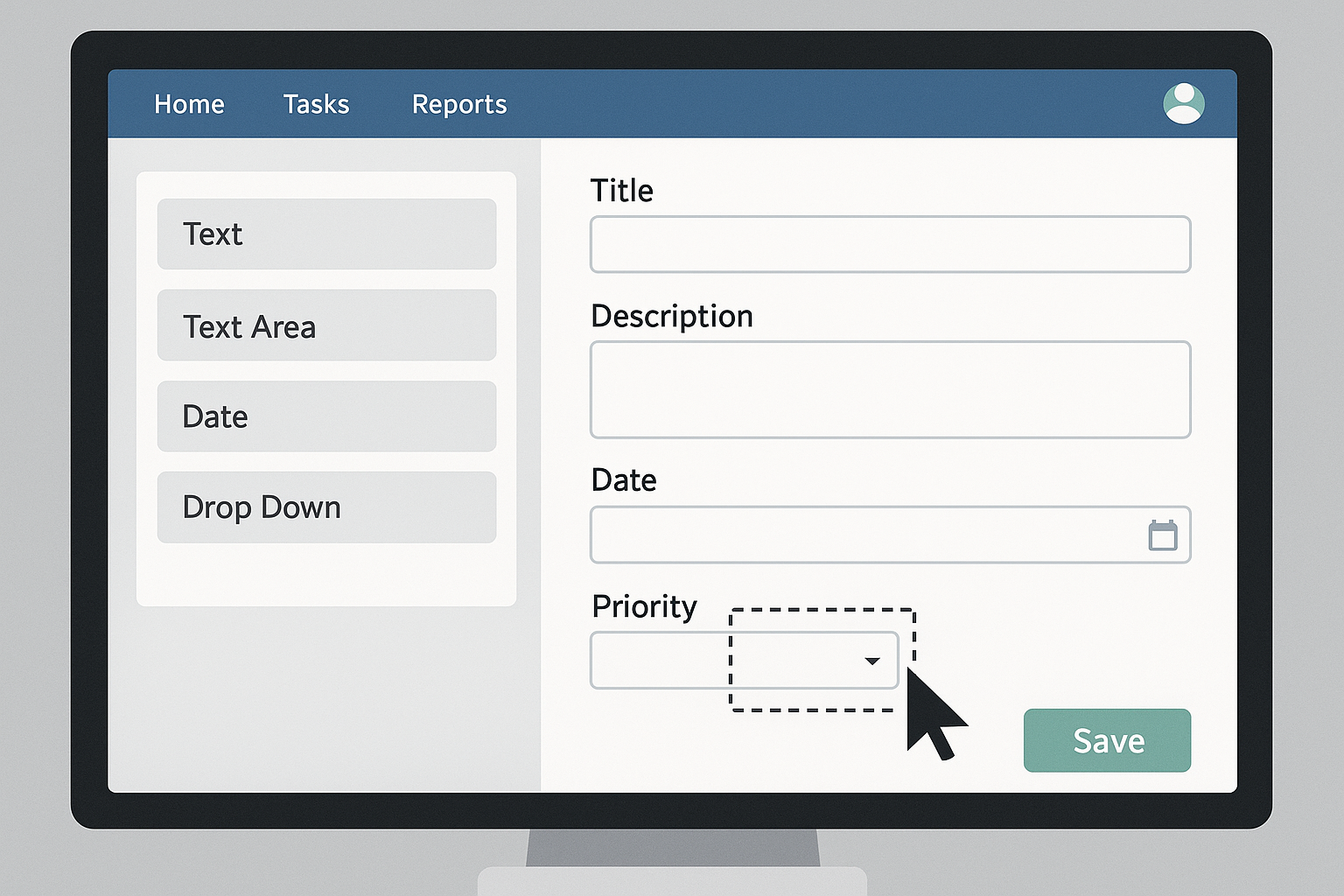Viewport: 1344px width, 896px height.
Task: Click the Title field label
Action: 621,191
